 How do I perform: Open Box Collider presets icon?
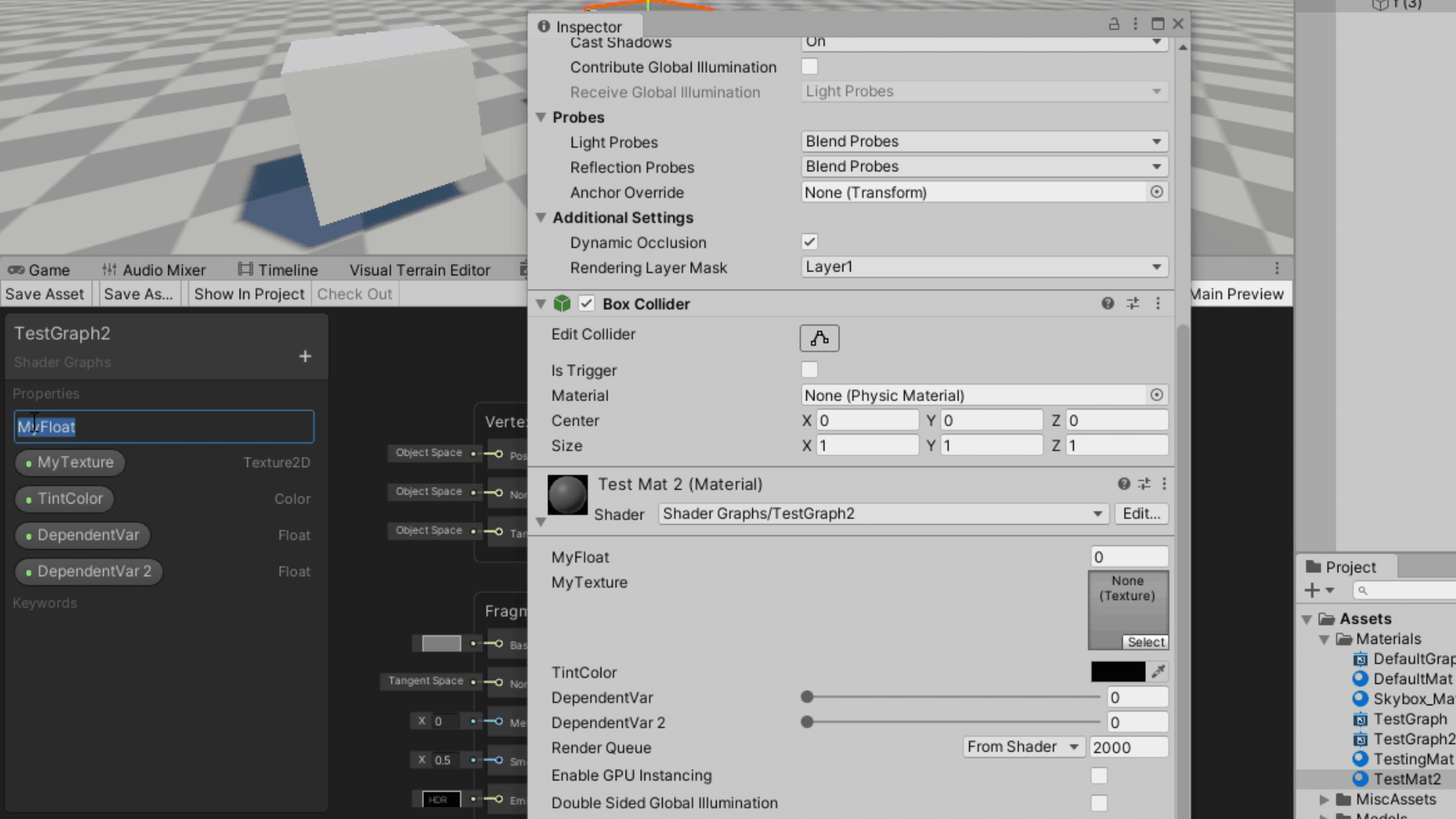point(1133,303)
